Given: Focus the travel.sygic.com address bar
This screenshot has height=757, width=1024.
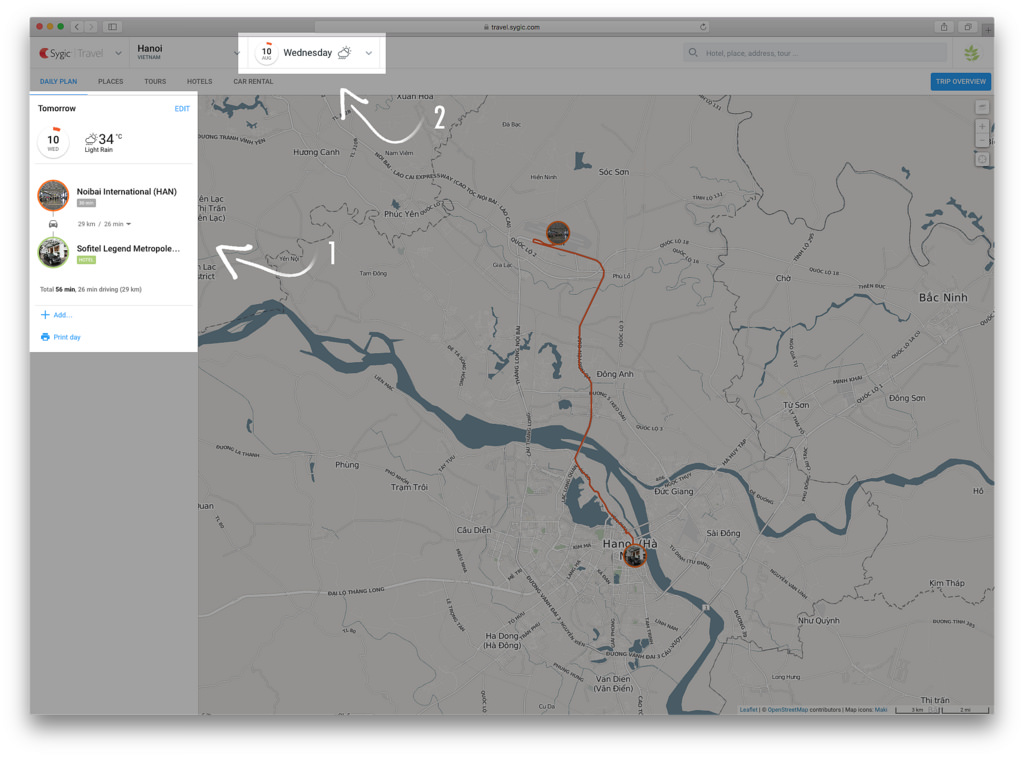Looking at the screenshot, I should (511, 27).
